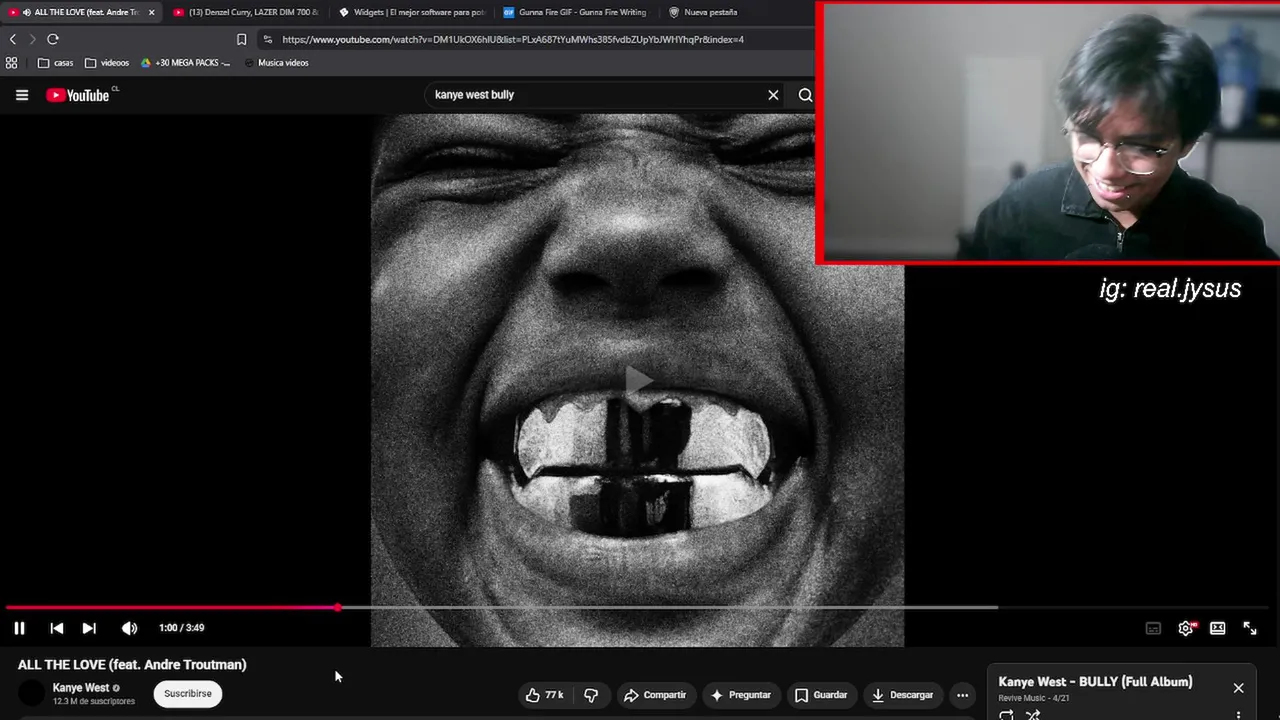Open the 'Musica videos' bookmark
Viewport: 1280px width, 720px height.
point(276,62)
